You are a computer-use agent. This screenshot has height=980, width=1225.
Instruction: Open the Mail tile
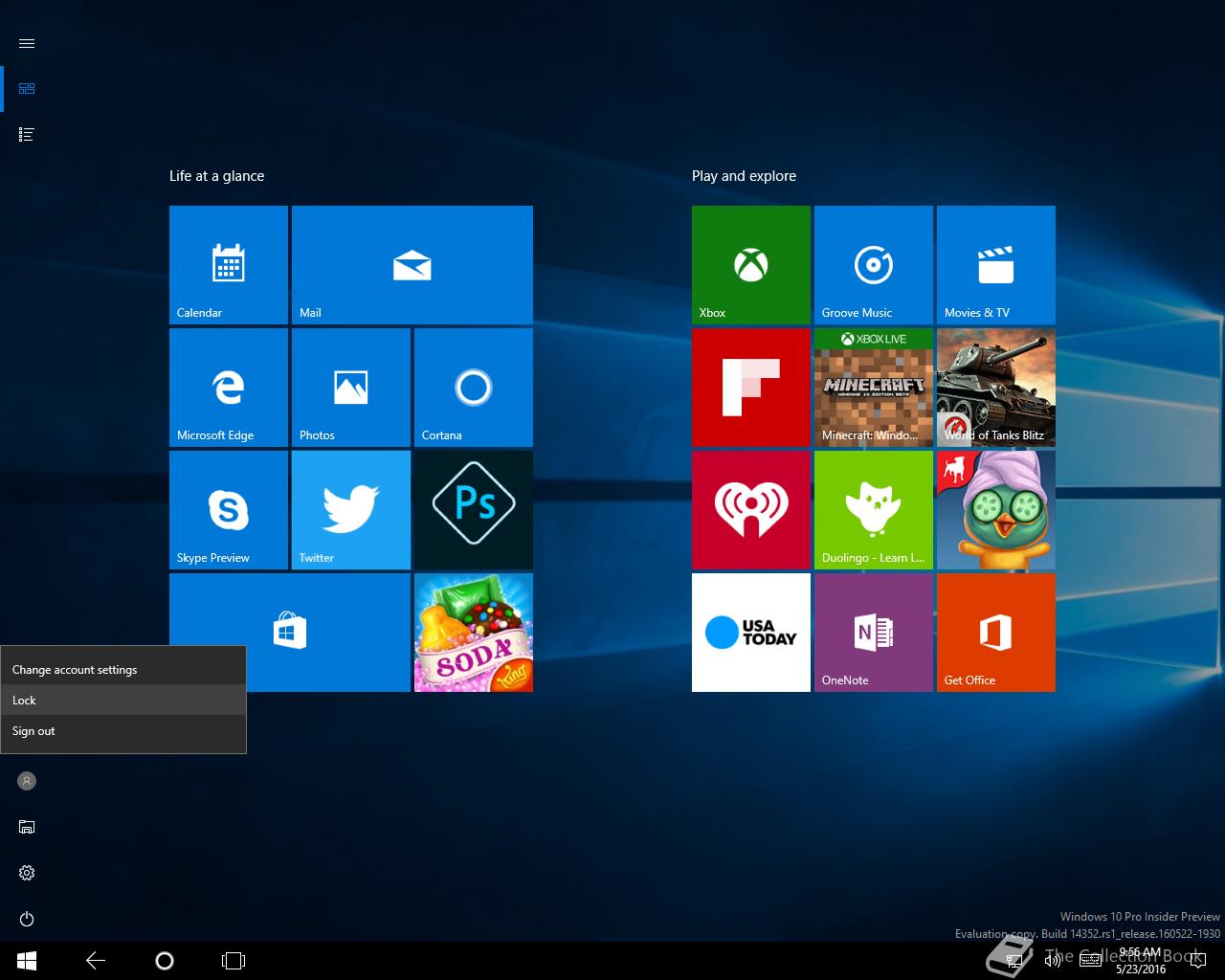pos(412,265)
